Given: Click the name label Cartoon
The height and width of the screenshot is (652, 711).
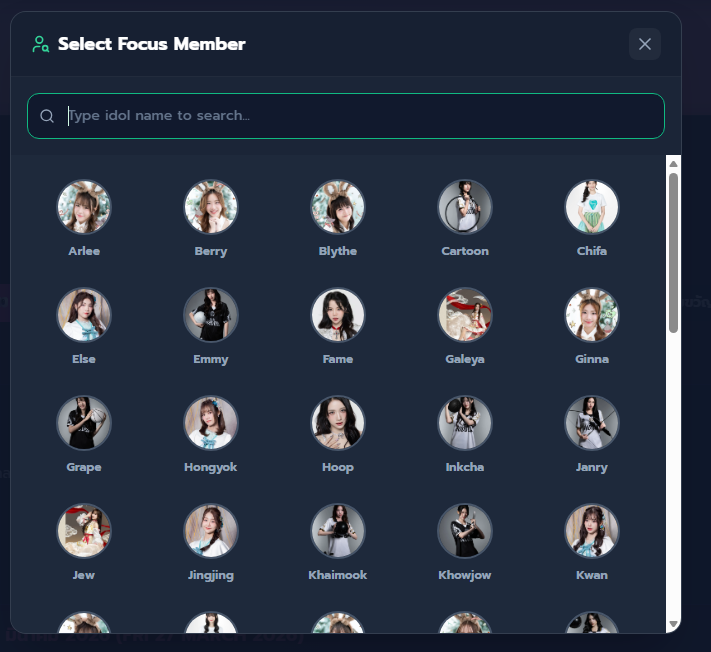Looking at the screenshot, I should pyautogui.click(x=465, y=251).
